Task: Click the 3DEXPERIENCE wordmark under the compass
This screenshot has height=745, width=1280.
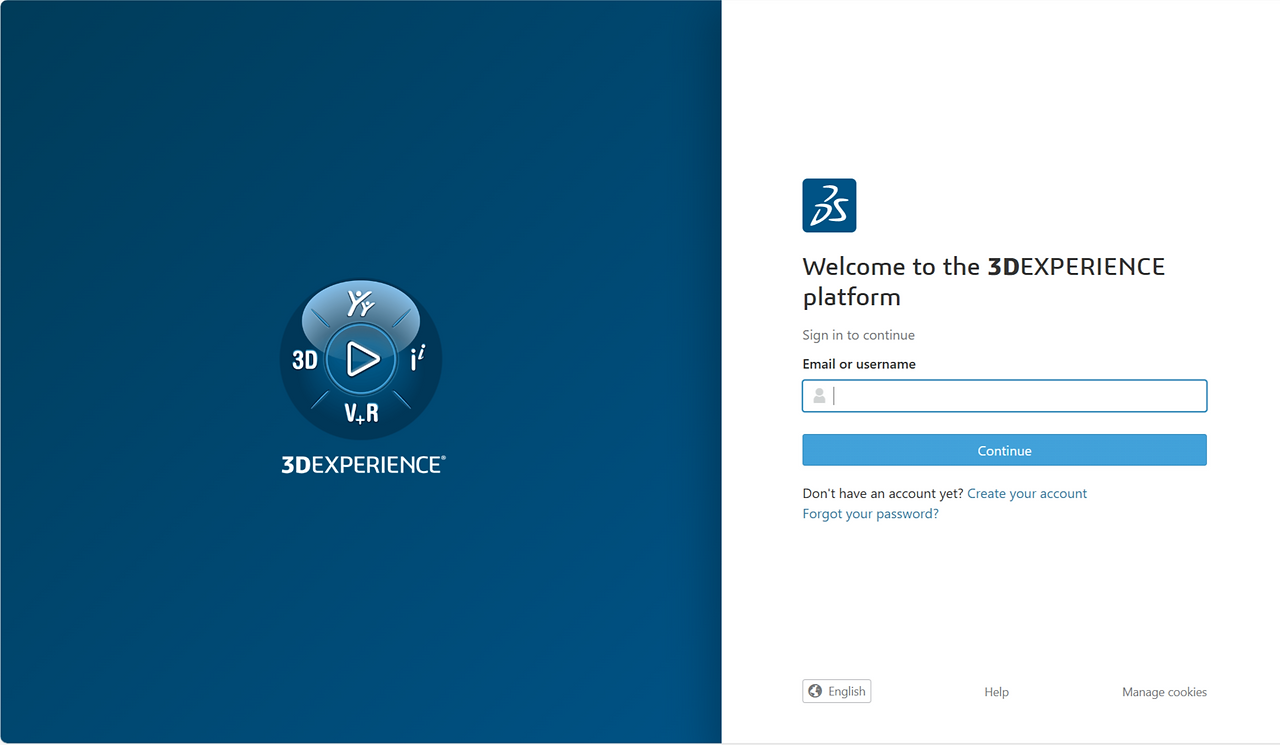Action: tap(363, 464)
